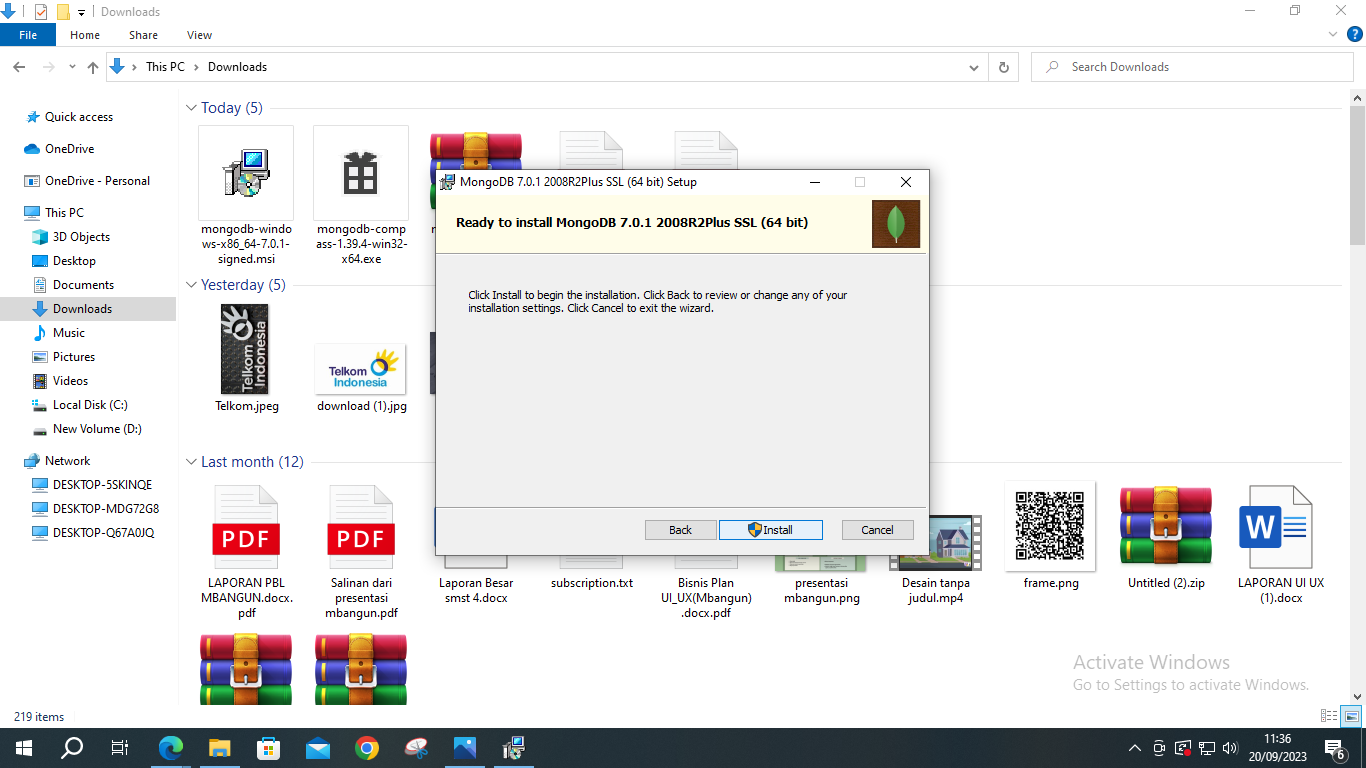Open the Mail app on taskbar
Image resolution: width=1366 pixels, height=768 pixels.
[318, 748]
